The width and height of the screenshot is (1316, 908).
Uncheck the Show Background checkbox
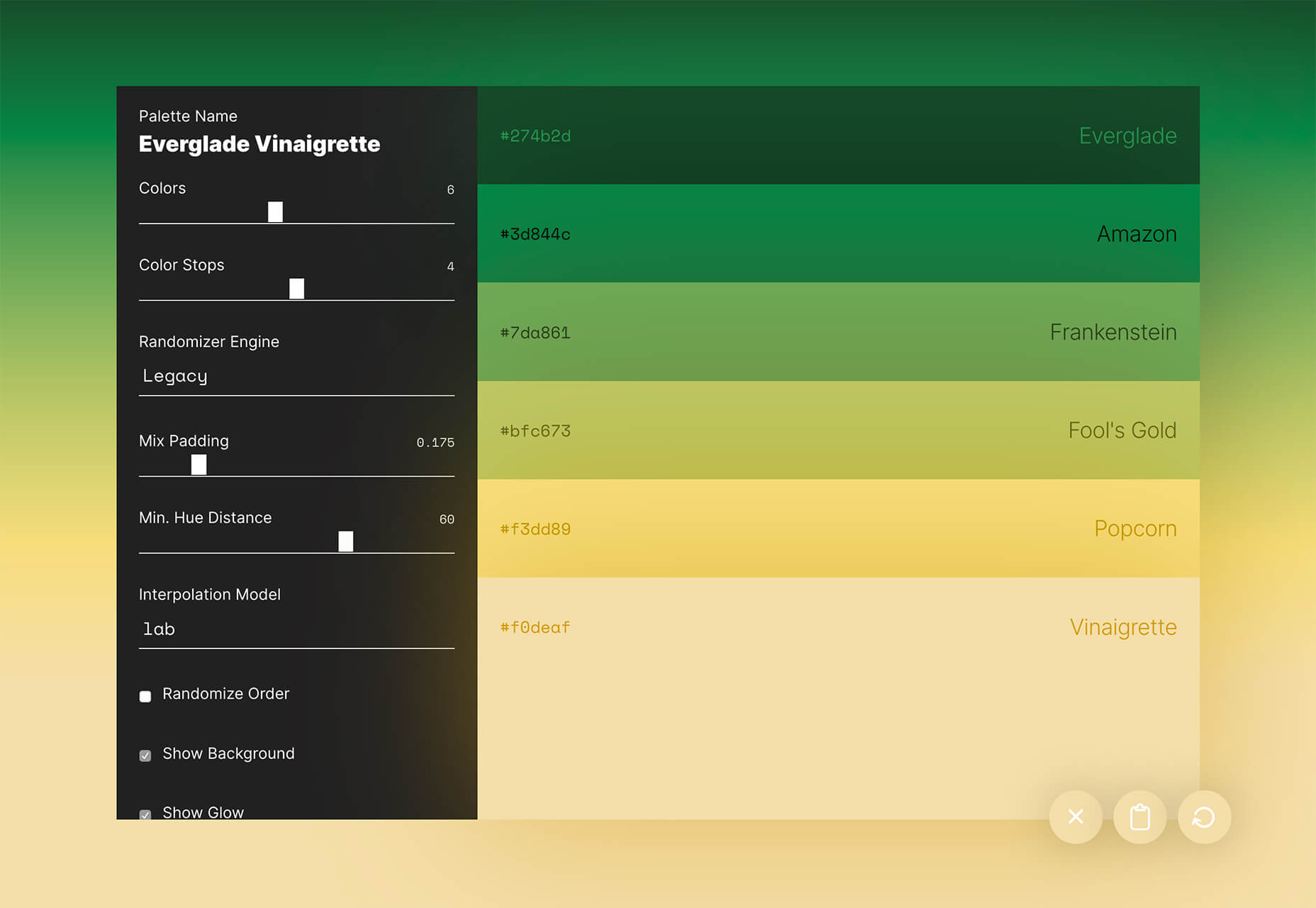145,755
